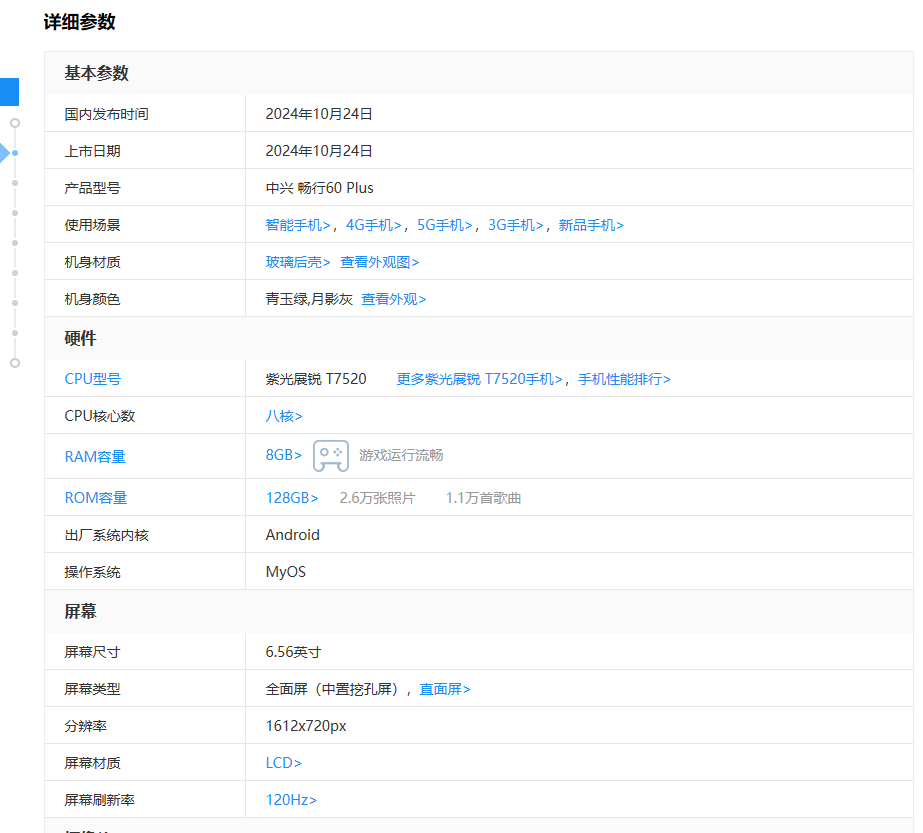Click the highlighted blue dot in side navigation
Screen dimensions: 923x833
pos(15,153)
